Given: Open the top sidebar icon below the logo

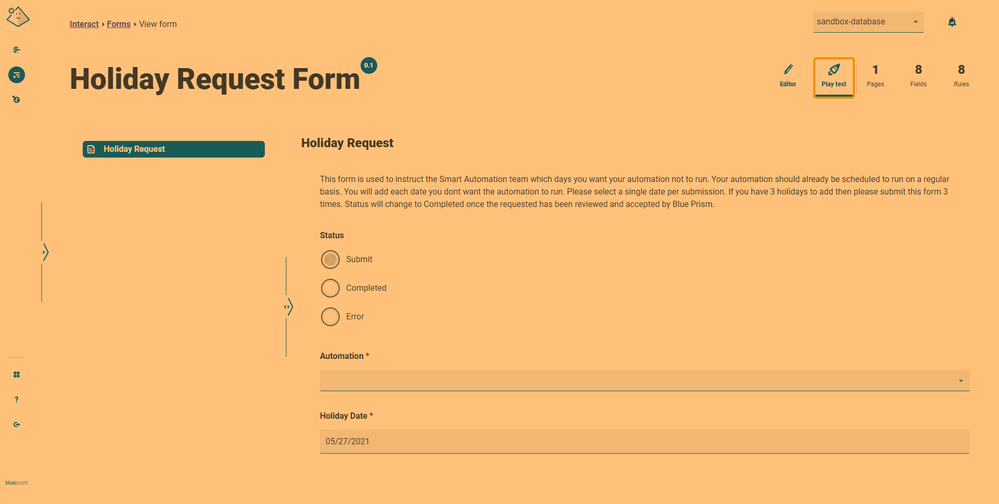Looking at the screenshot, I should click(16, 50).
